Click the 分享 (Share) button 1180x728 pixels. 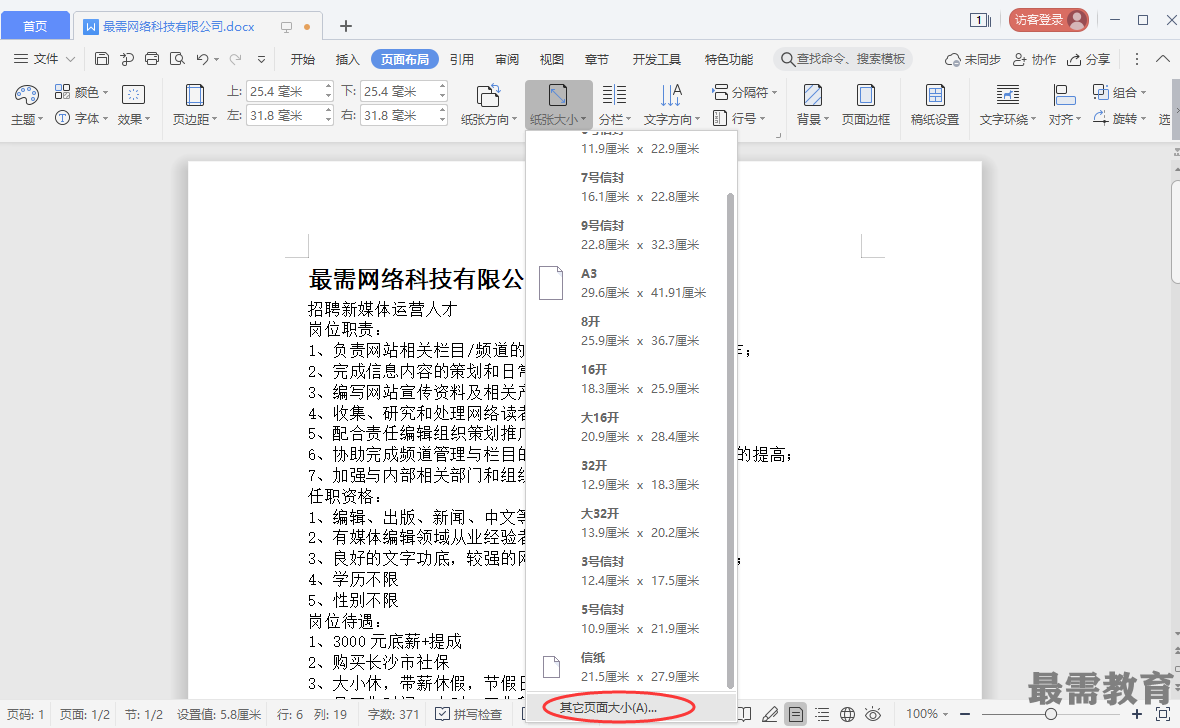click(x=1089, y=59)
